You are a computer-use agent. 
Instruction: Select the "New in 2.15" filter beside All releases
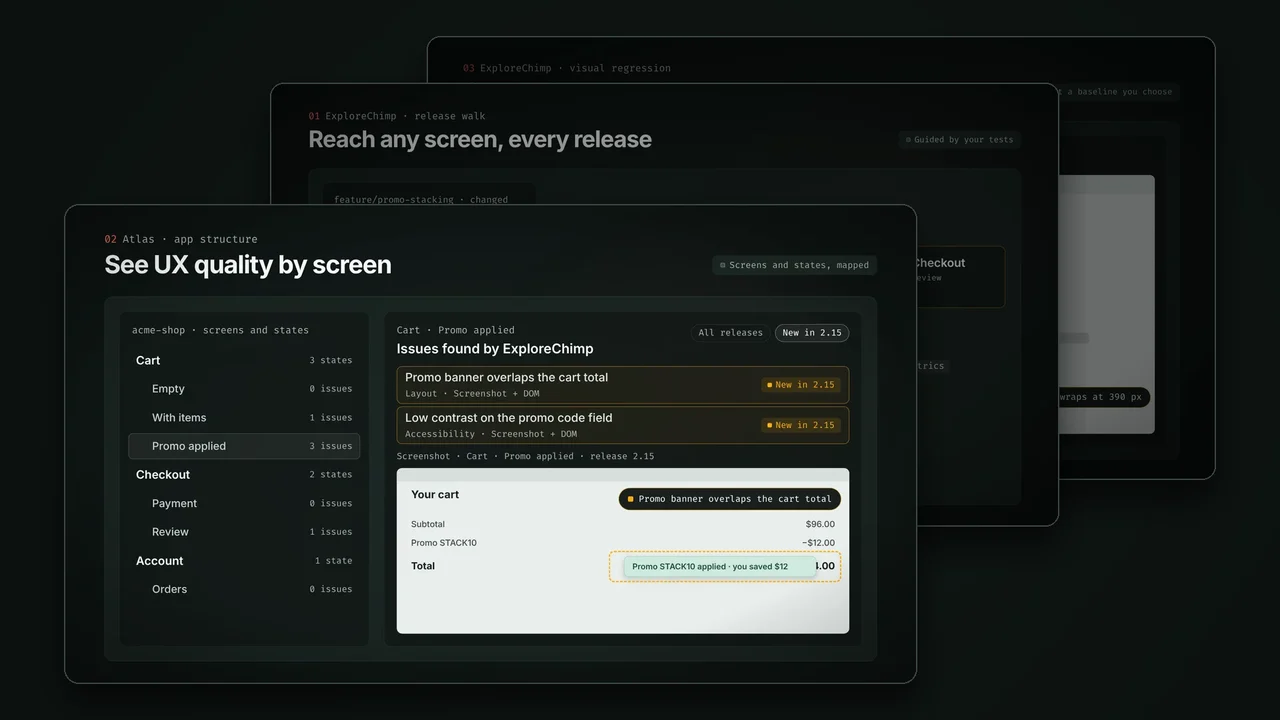(x=812, y=333)
